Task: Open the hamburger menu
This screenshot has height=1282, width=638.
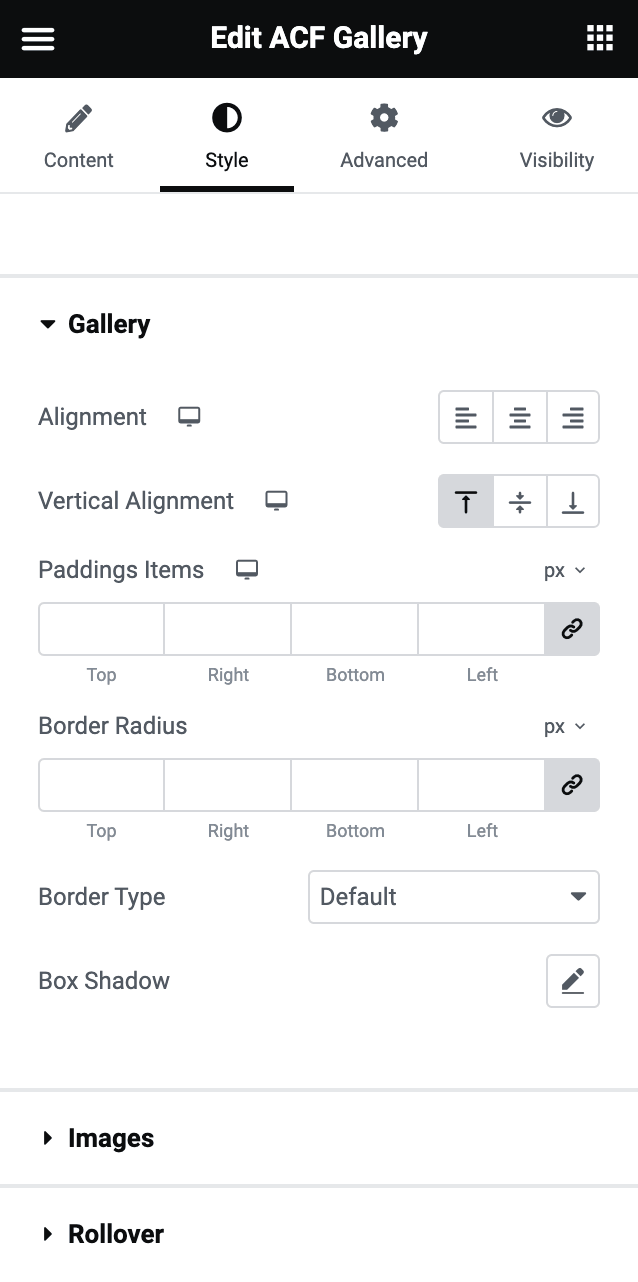Action: [x=38, y=39]
